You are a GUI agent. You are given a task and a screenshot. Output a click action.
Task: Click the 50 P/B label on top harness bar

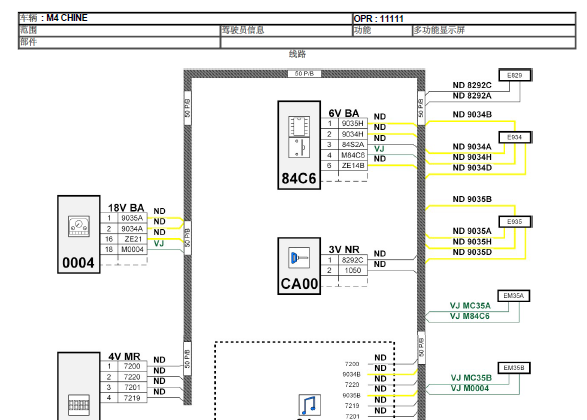pyautogui.click(x=304, y=74)
